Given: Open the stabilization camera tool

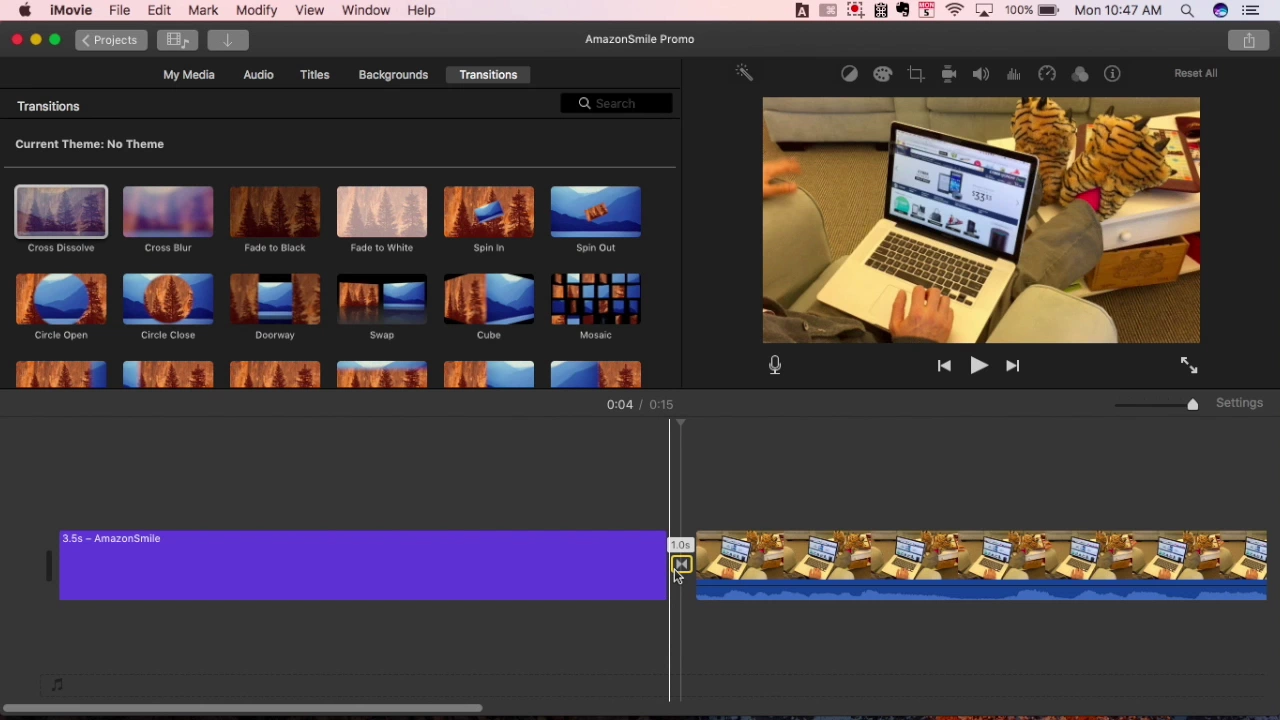Looking at the screenshot, I should click(948, 74).
